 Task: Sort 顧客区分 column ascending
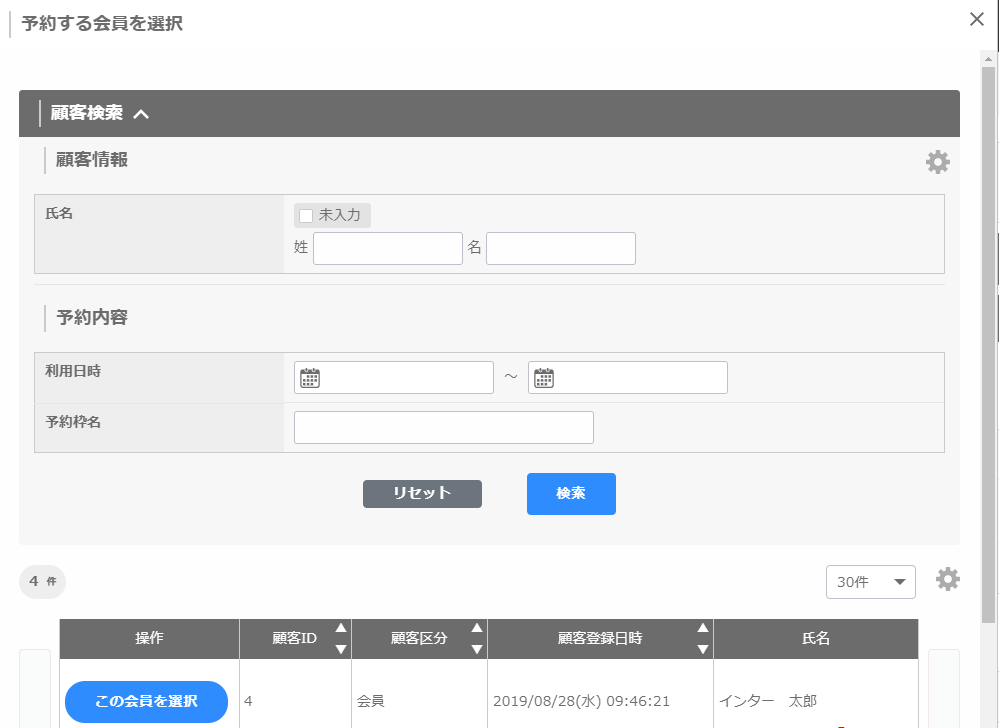pos(477,628)
